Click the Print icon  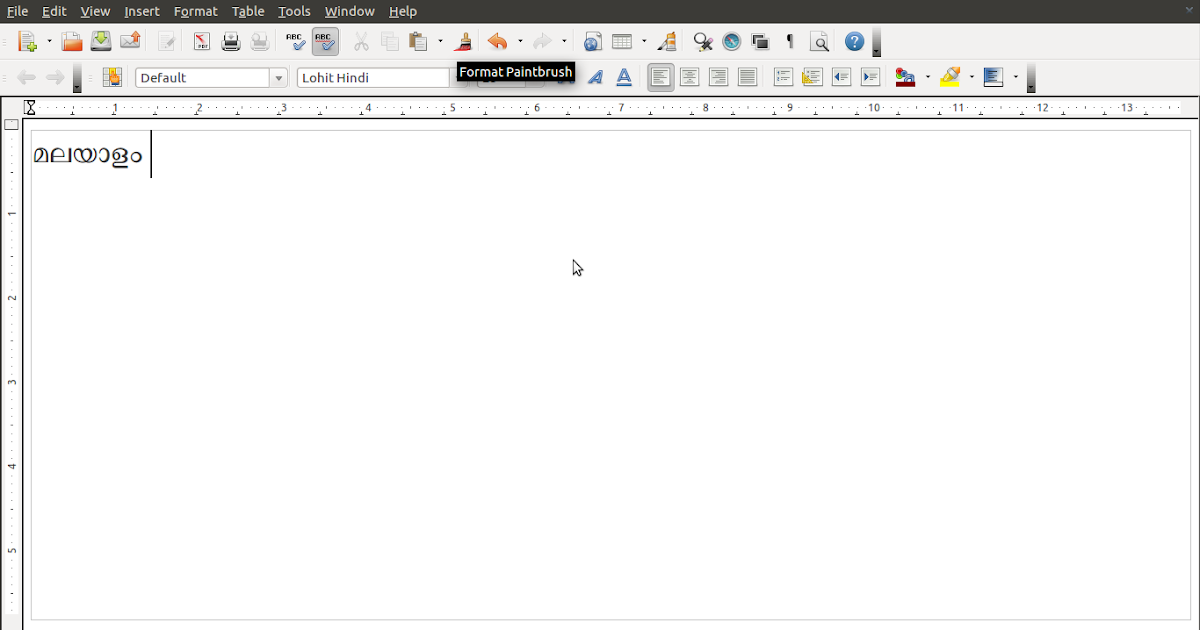(231, 42)
